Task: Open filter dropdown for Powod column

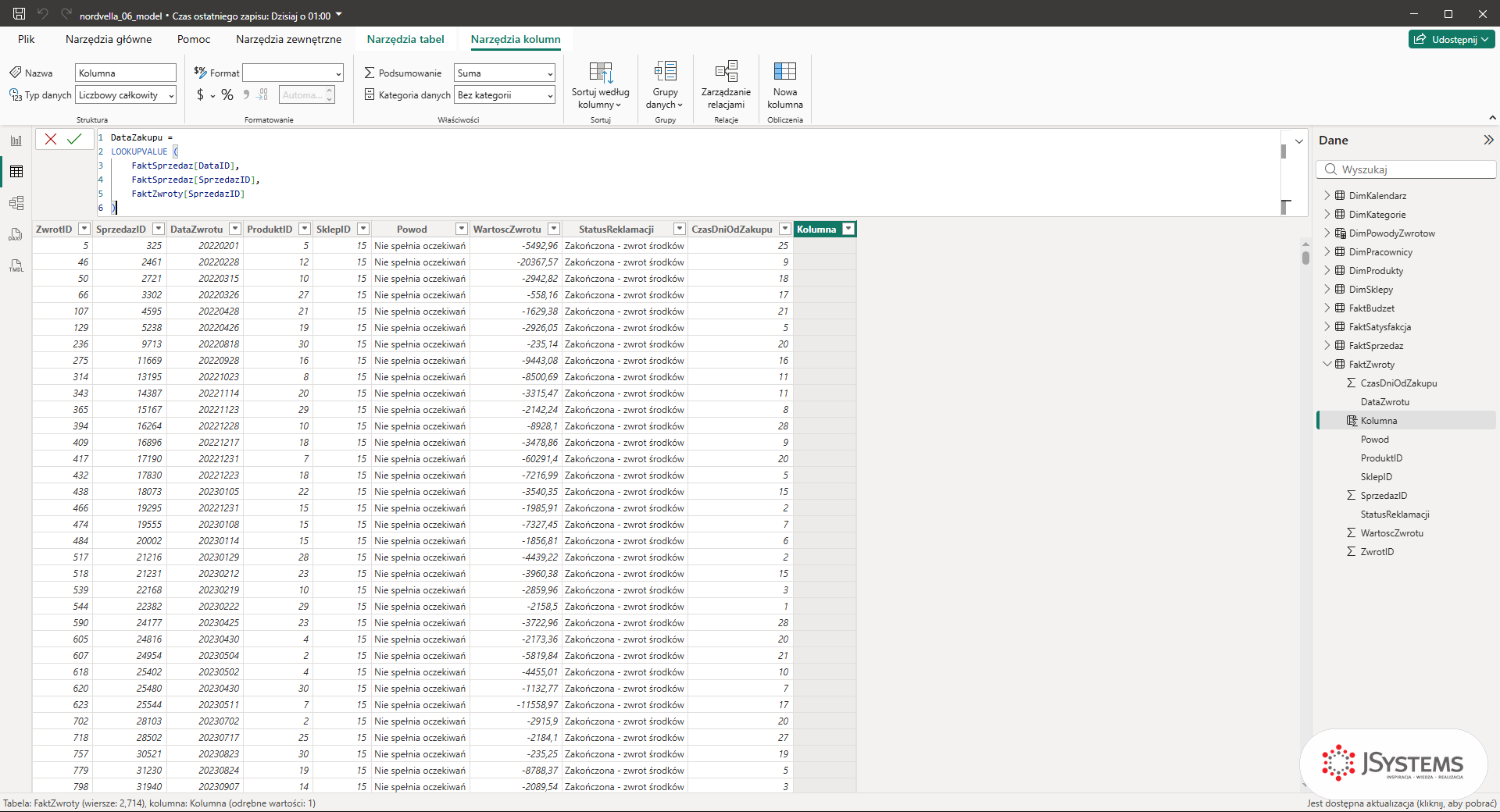Action: 461,229
